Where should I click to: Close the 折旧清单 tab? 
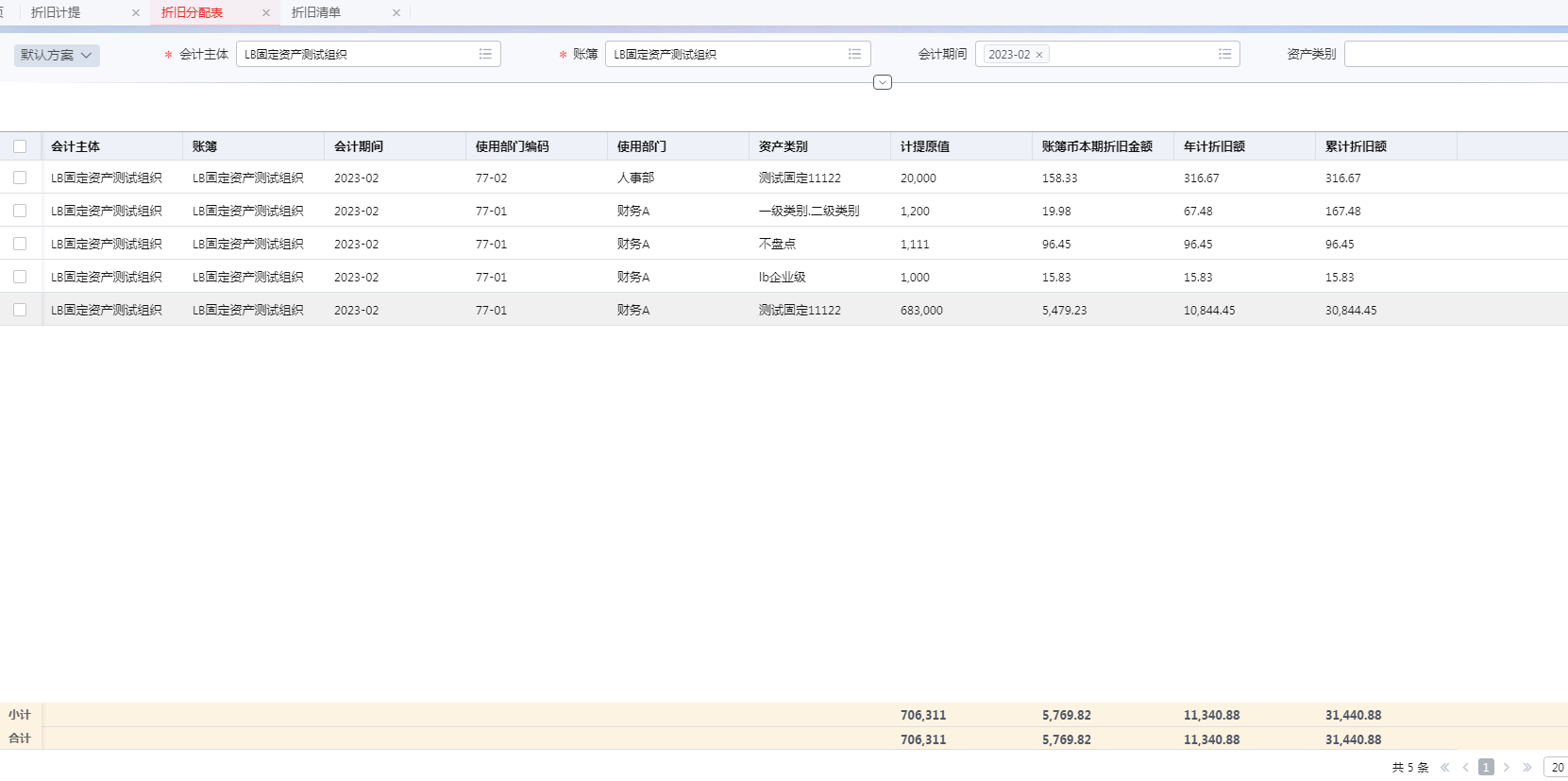(396, 13)
